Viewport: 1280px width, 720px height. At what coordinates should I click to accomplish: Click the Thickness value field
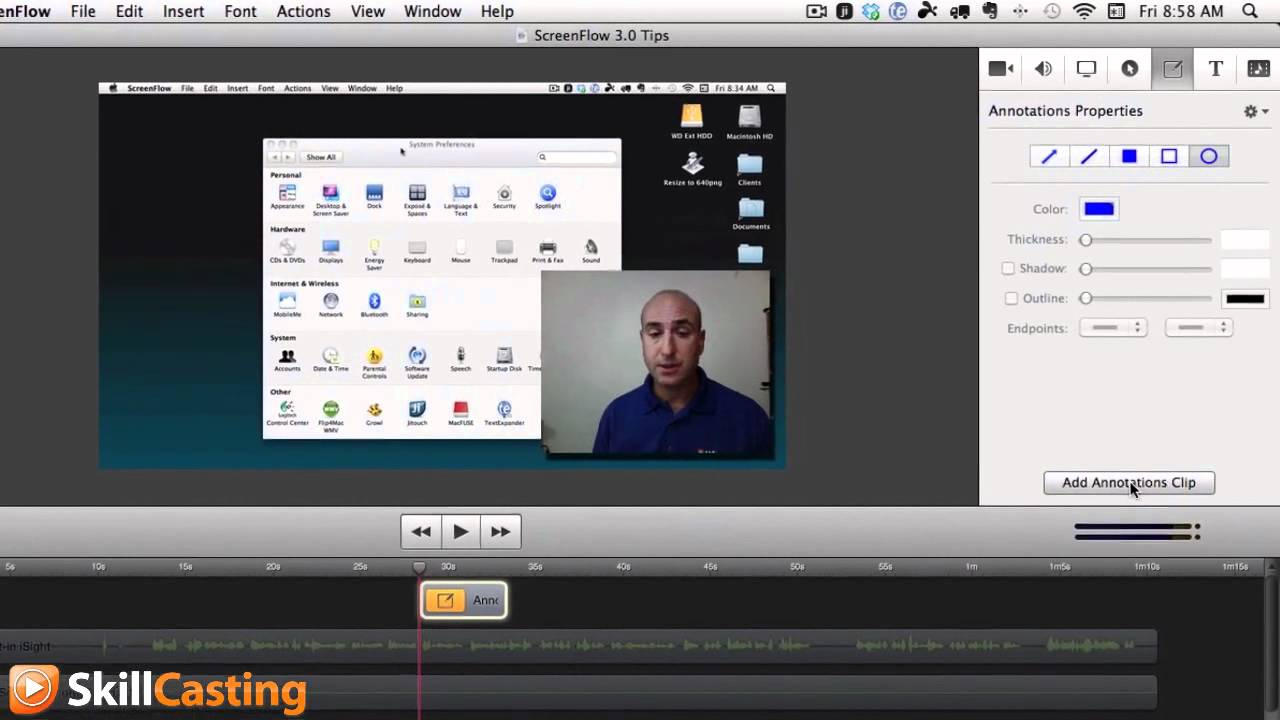pos(1245,240)
